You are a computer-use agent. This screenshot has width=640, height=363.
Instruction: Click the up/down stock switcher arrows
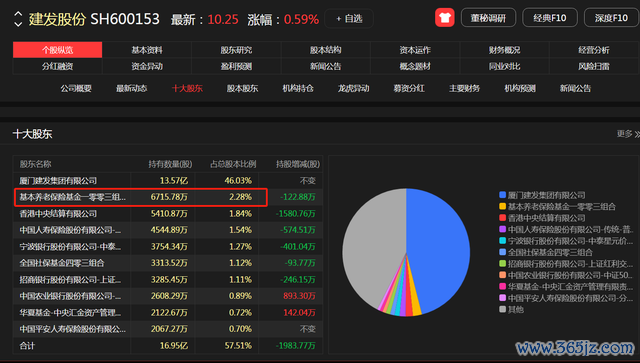coord(18,19)
